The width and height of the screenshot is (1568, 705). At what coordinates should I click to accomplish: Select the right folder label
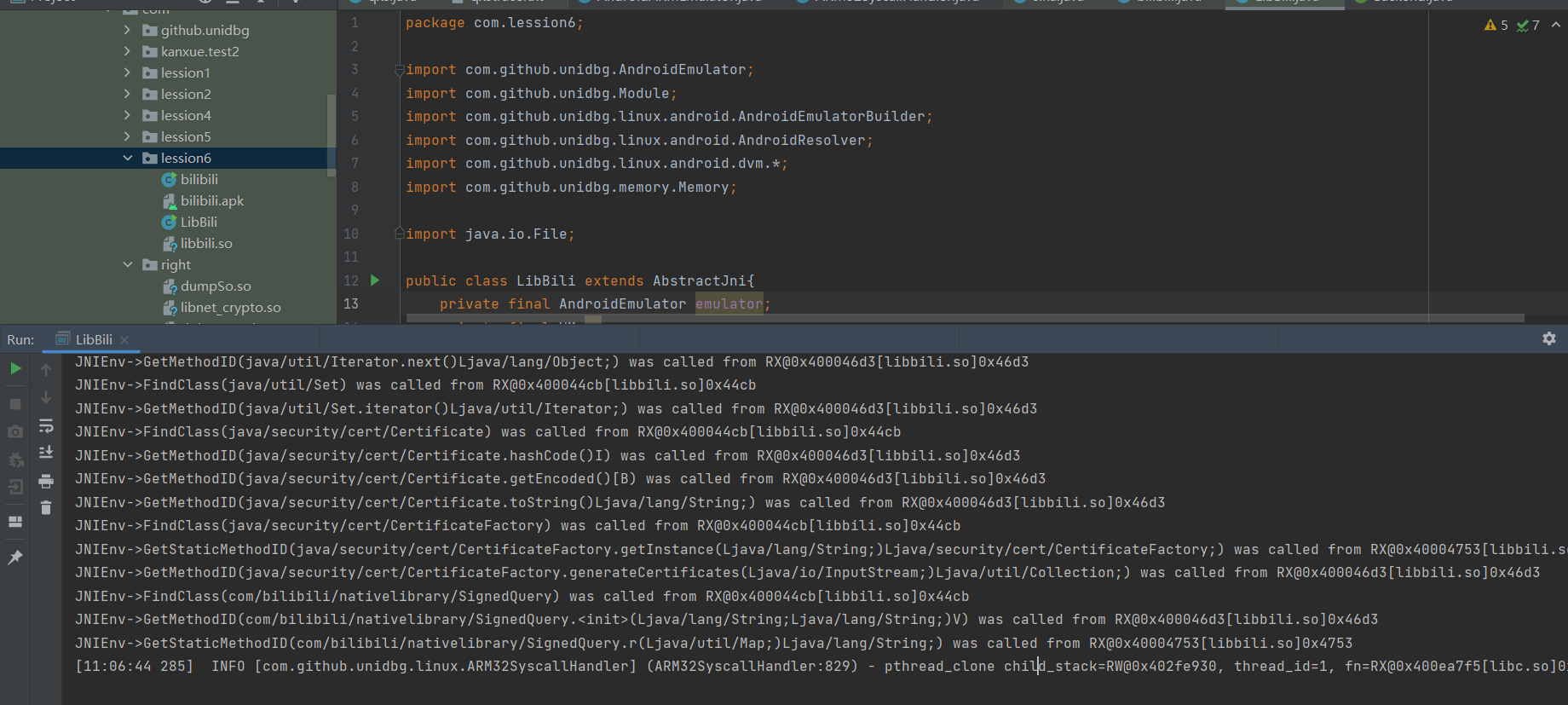pyautogui.click(x=176, y=264)
